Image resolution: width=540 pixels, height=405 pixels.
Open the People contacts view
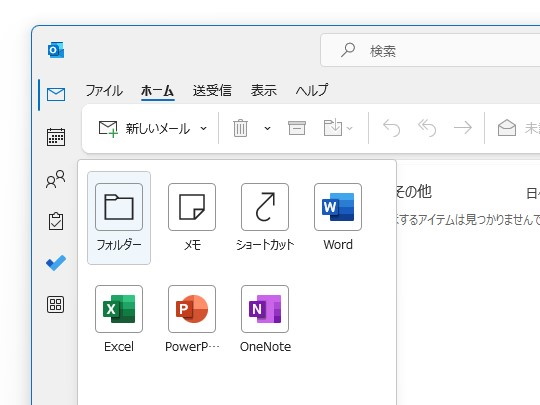[x=55, y=179]
